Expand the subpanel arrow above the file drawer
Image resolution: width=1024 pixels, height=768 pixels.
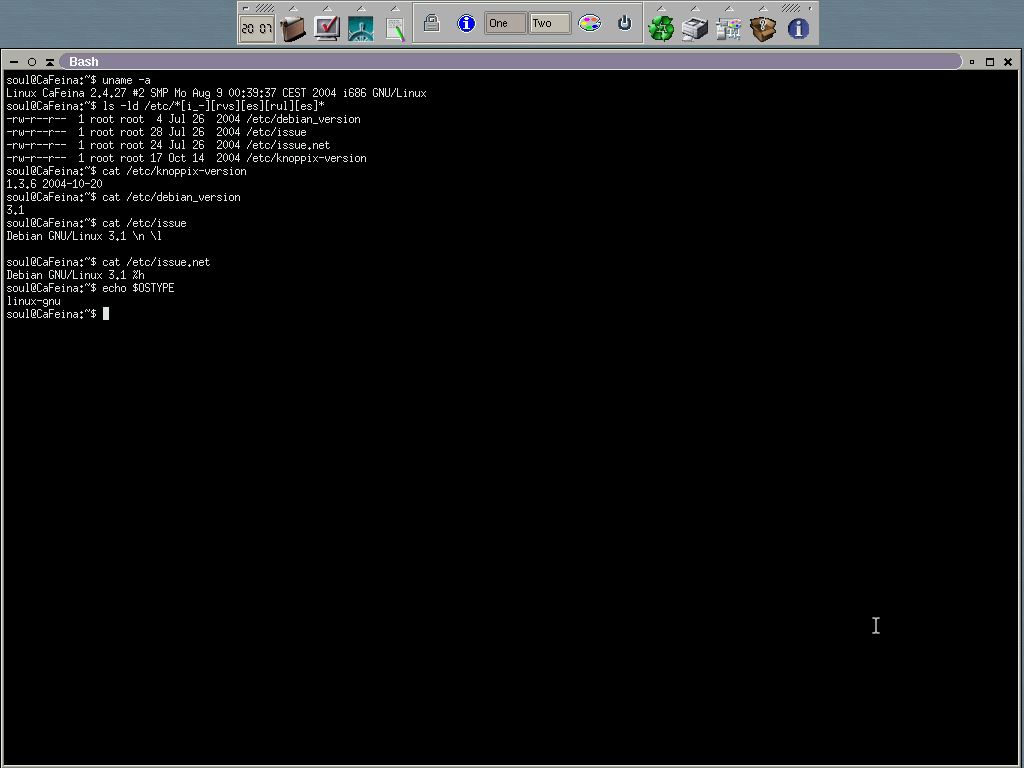click(293, 8)
